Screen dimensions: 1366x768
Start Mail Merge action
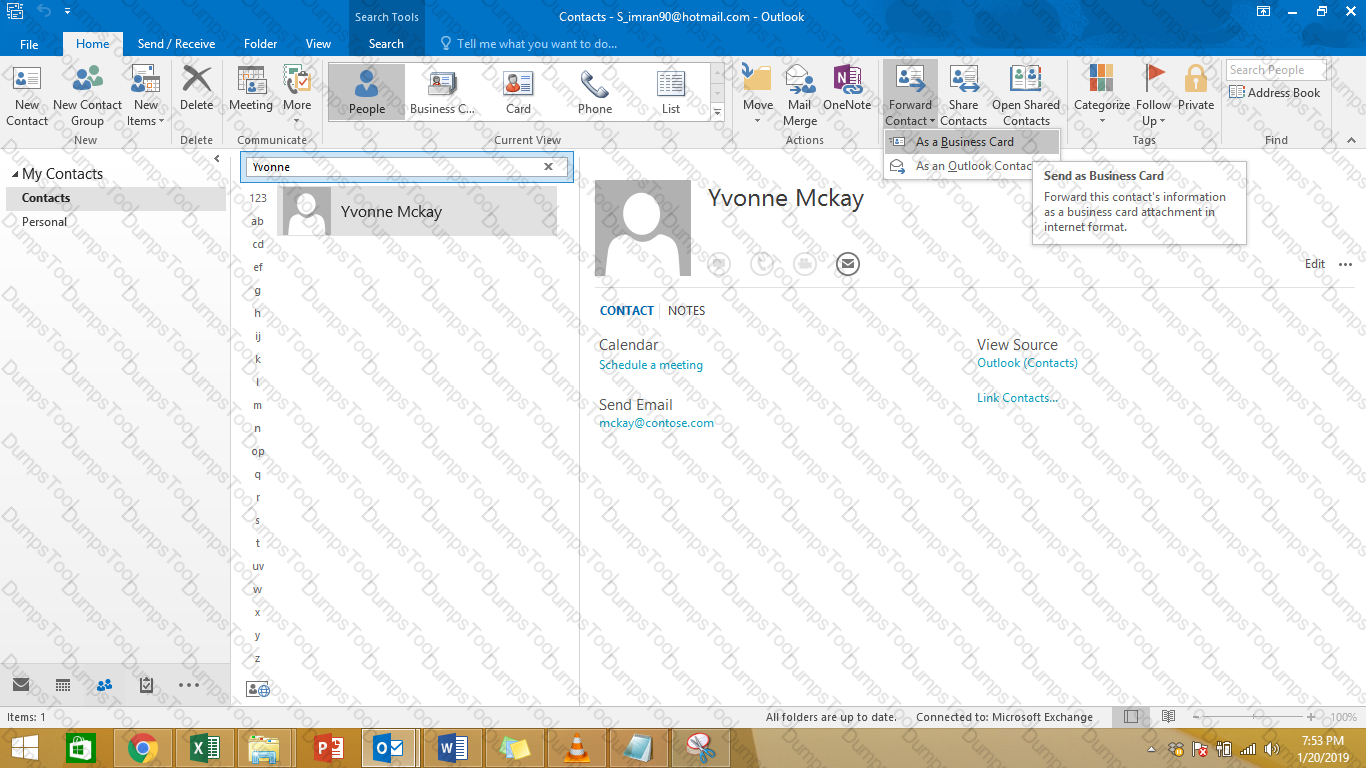coord(799,96)
